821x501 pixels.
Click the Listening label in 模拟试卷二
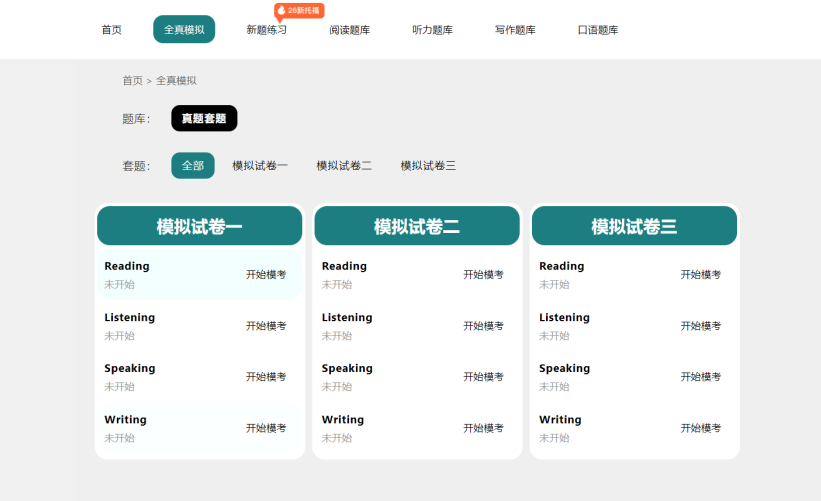(x=347, y=317)
